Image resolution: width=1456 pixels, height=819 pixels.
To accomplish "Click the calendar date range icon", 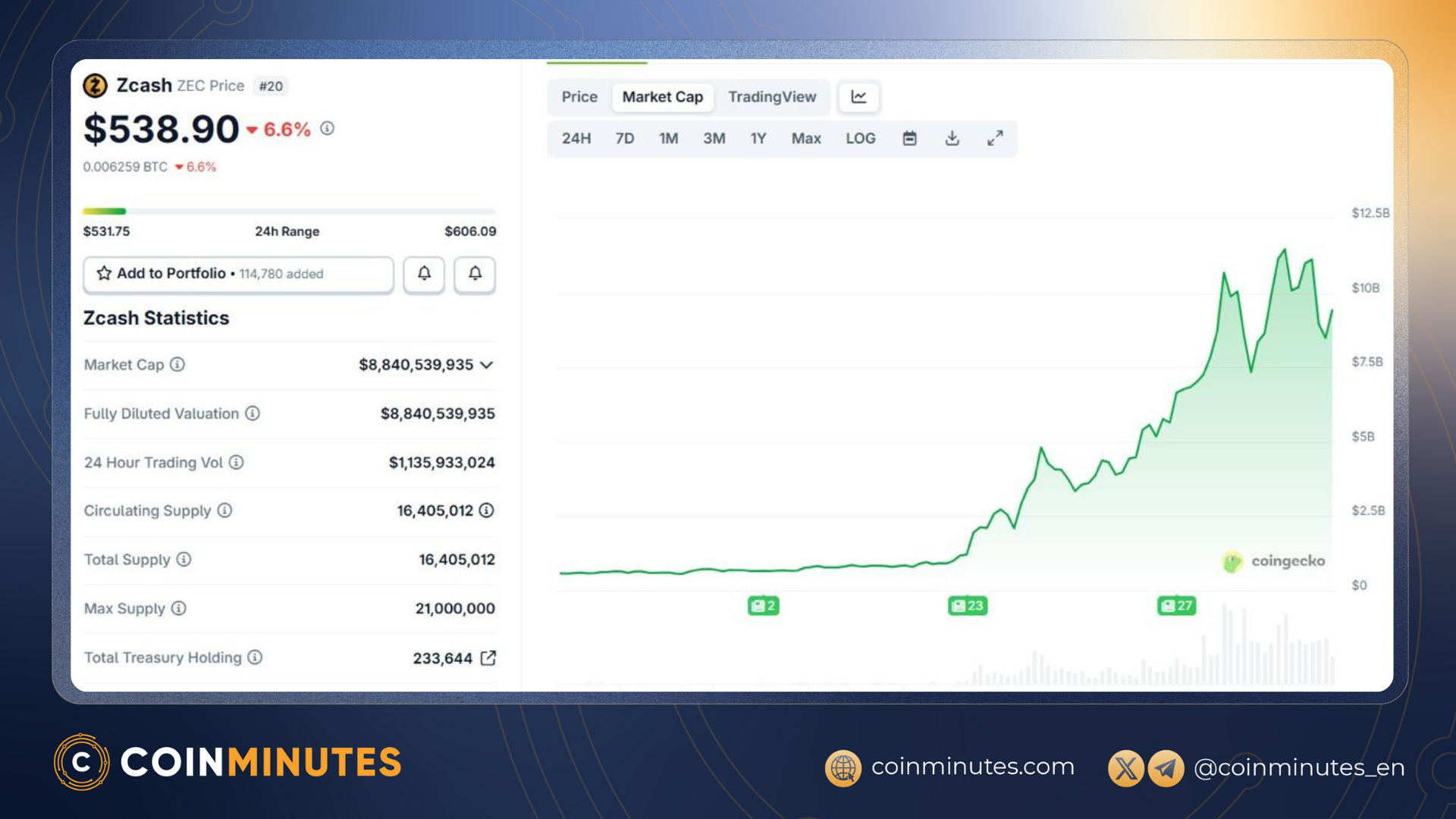I will click(x=909, y=138).
